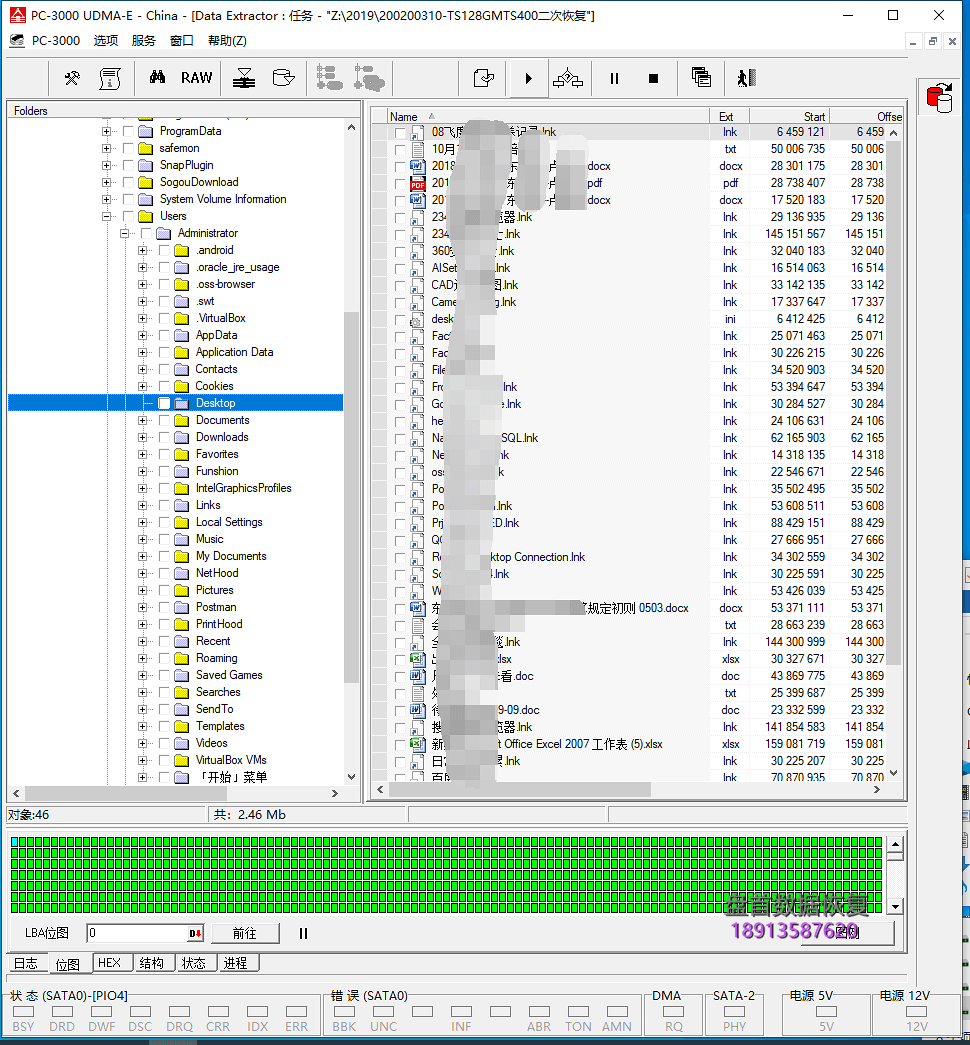Image resolution: width=970 pixels, height=1045 pixels.
Task: Collapse the Administrator folder node
Action: [x=124, y=233]
